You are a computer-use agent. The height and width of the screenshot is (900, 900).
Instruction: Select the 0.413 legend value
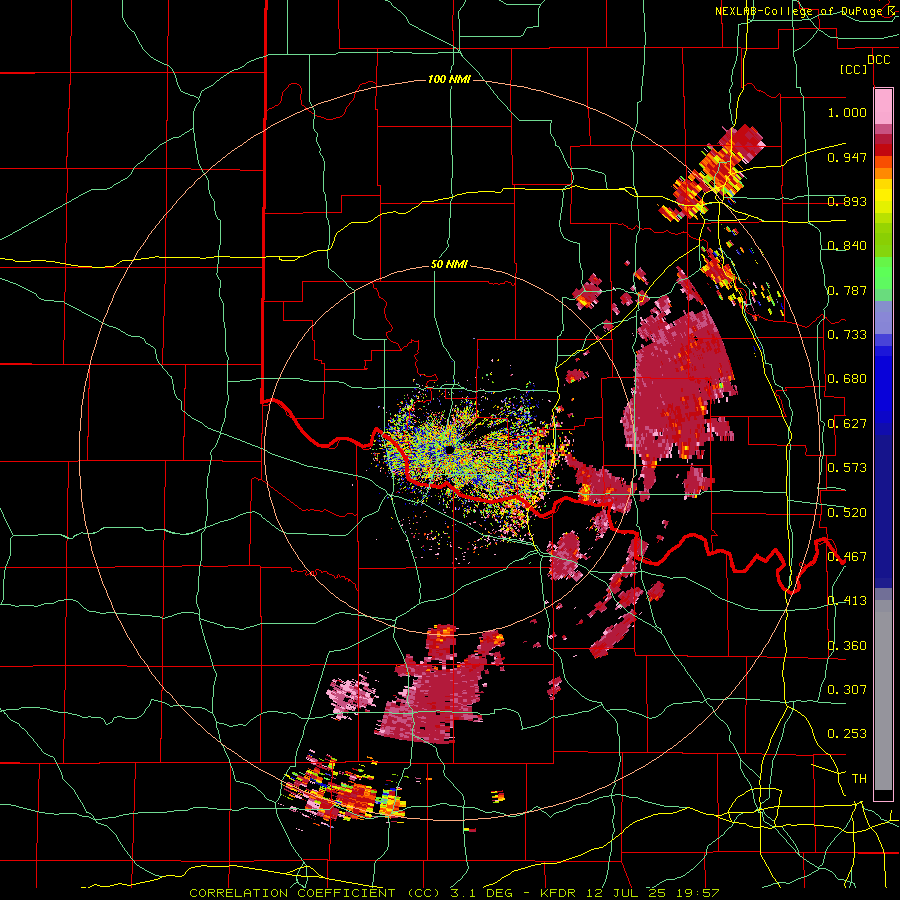click(847, 601)
